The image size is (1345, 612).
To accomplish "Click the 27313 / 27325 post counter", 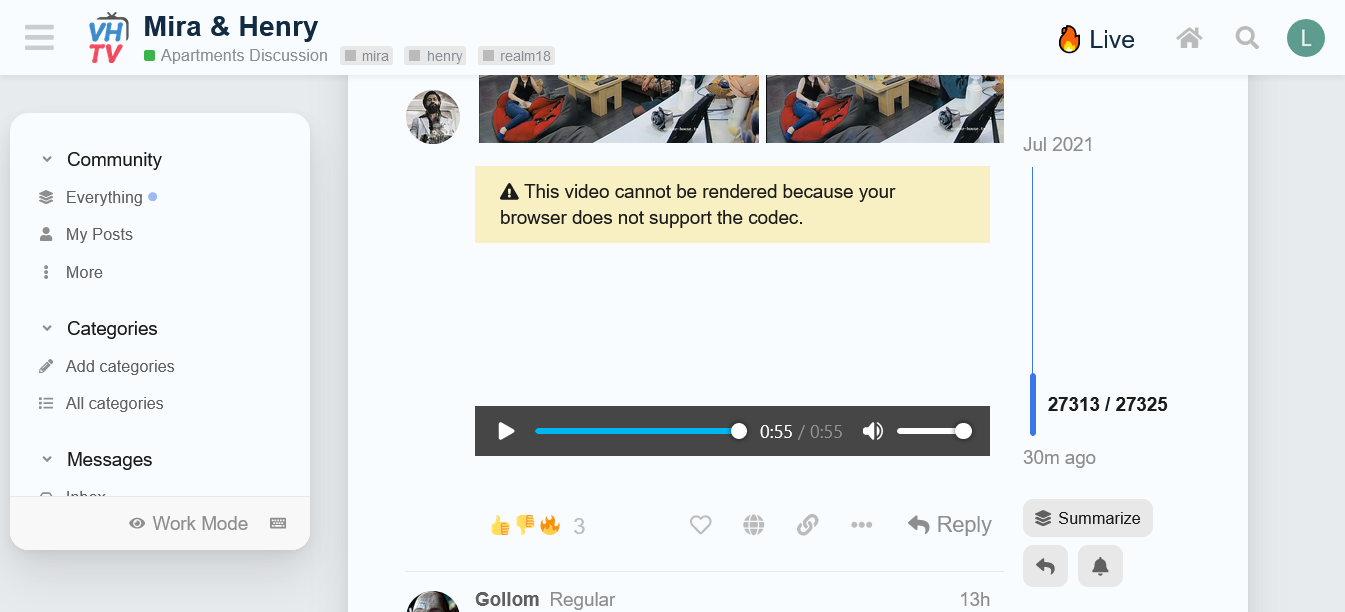I will click(x=1107, y=405).
